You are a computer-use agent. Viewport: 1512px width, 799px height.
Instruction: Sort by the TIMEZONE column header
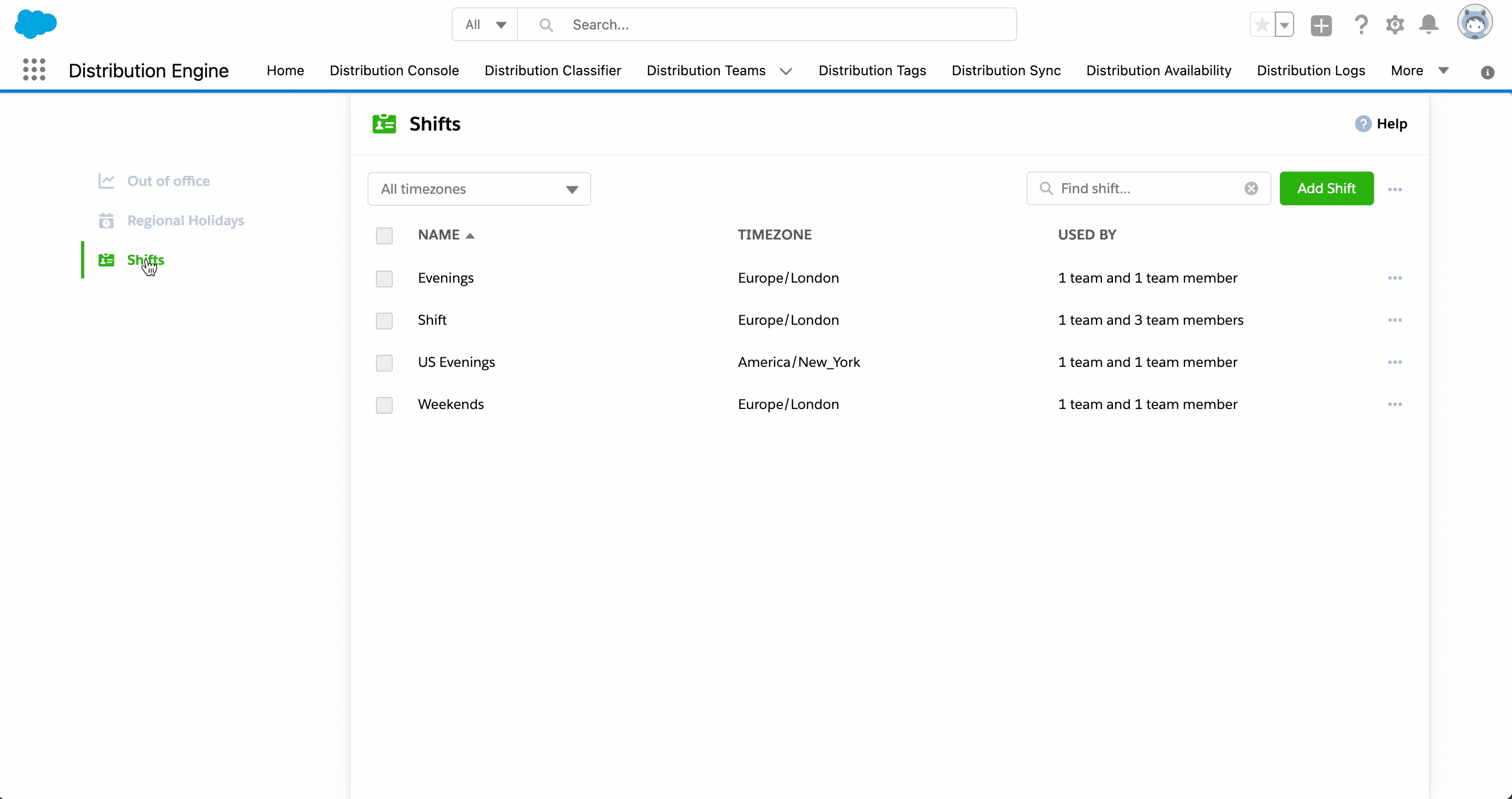(774, 235)
